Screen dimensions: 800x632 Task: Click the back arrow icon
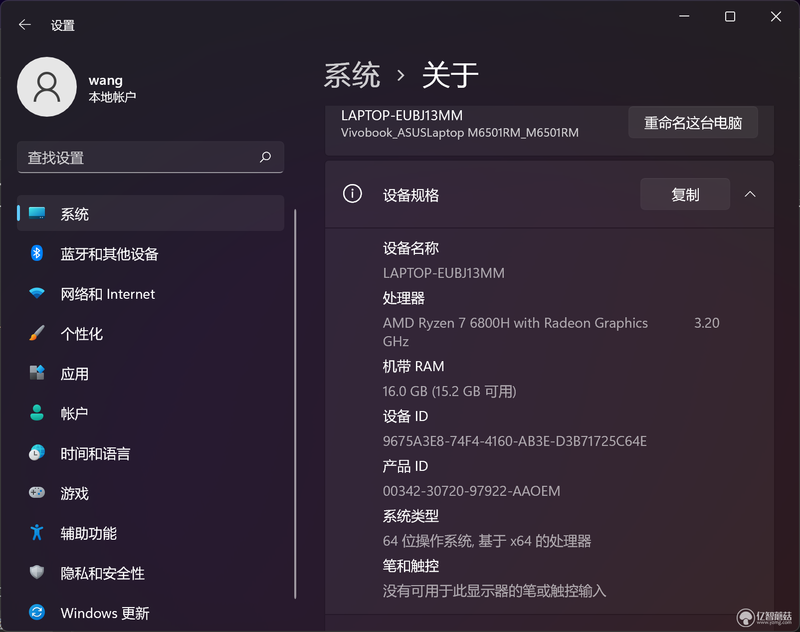pyautogui.click(x=24, y=24)
